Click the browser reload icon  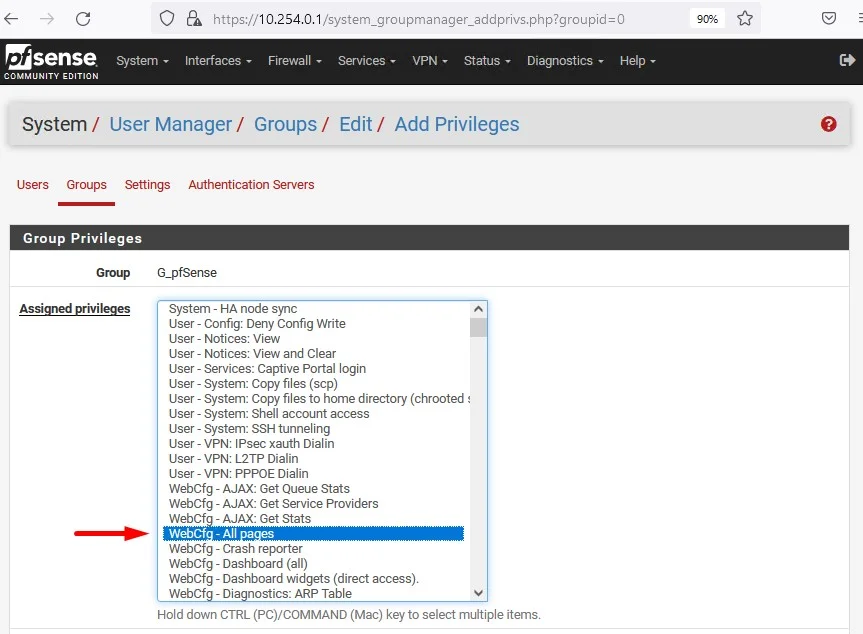(x=83, y=19)
